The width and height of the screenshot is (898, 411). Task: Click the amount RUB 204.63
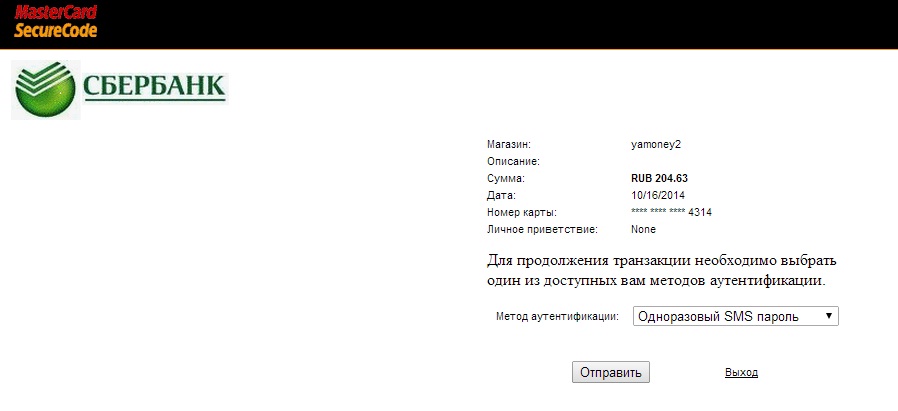659,179
